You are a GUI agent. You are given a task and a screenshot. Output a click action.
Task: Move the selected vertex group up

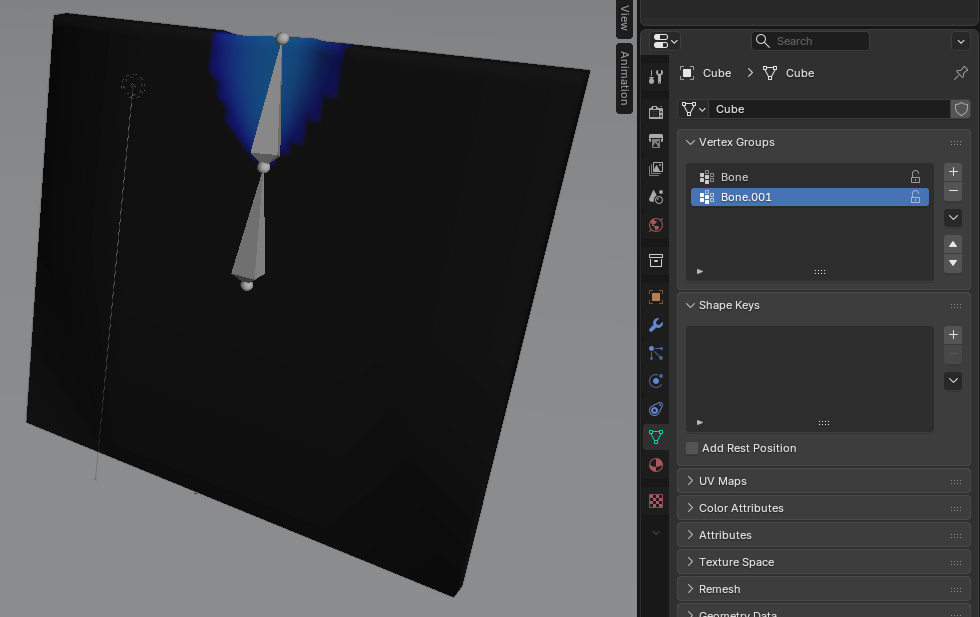pyautogui.click(x=953, y=244)
